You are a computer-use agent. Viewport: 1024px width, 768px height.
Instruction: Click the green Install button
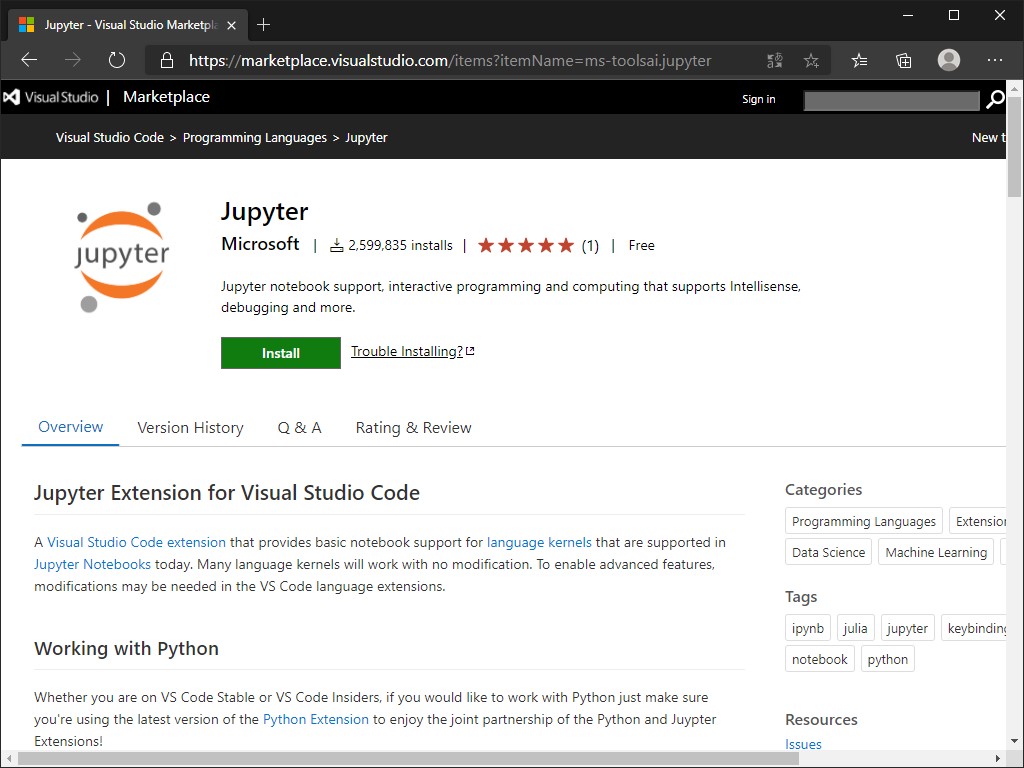pyautogui.click(x=280, y=352)
